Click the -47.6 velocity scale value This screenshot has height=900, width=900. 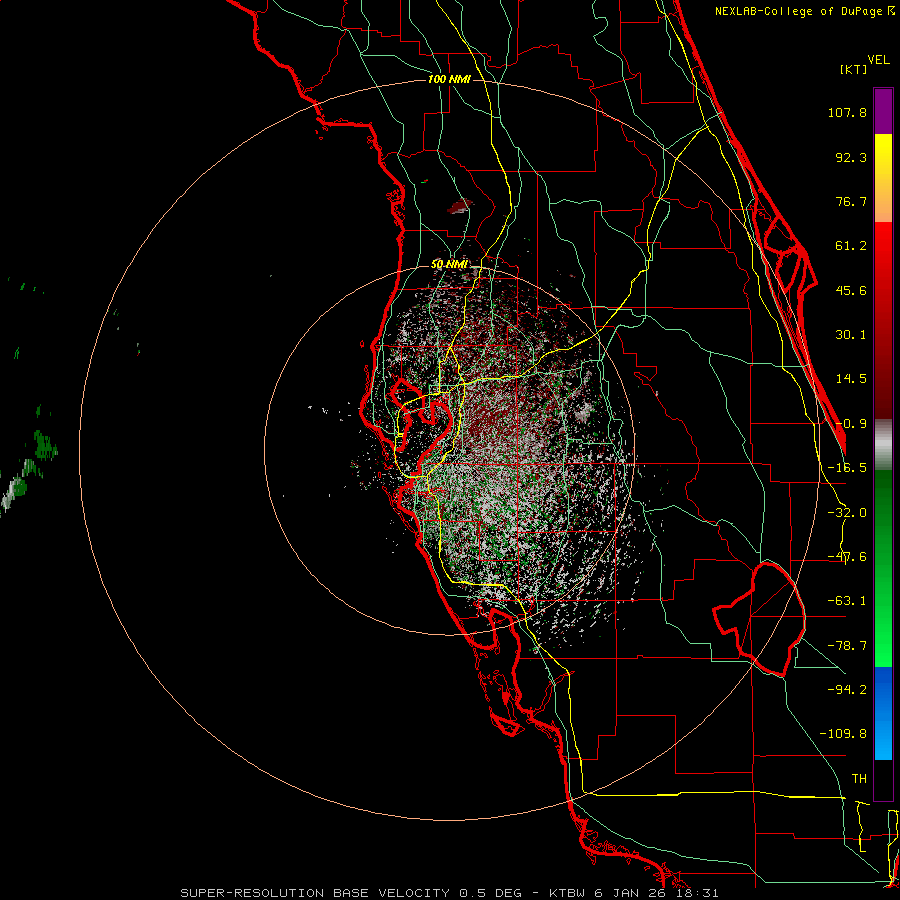(x=847, y=557)
